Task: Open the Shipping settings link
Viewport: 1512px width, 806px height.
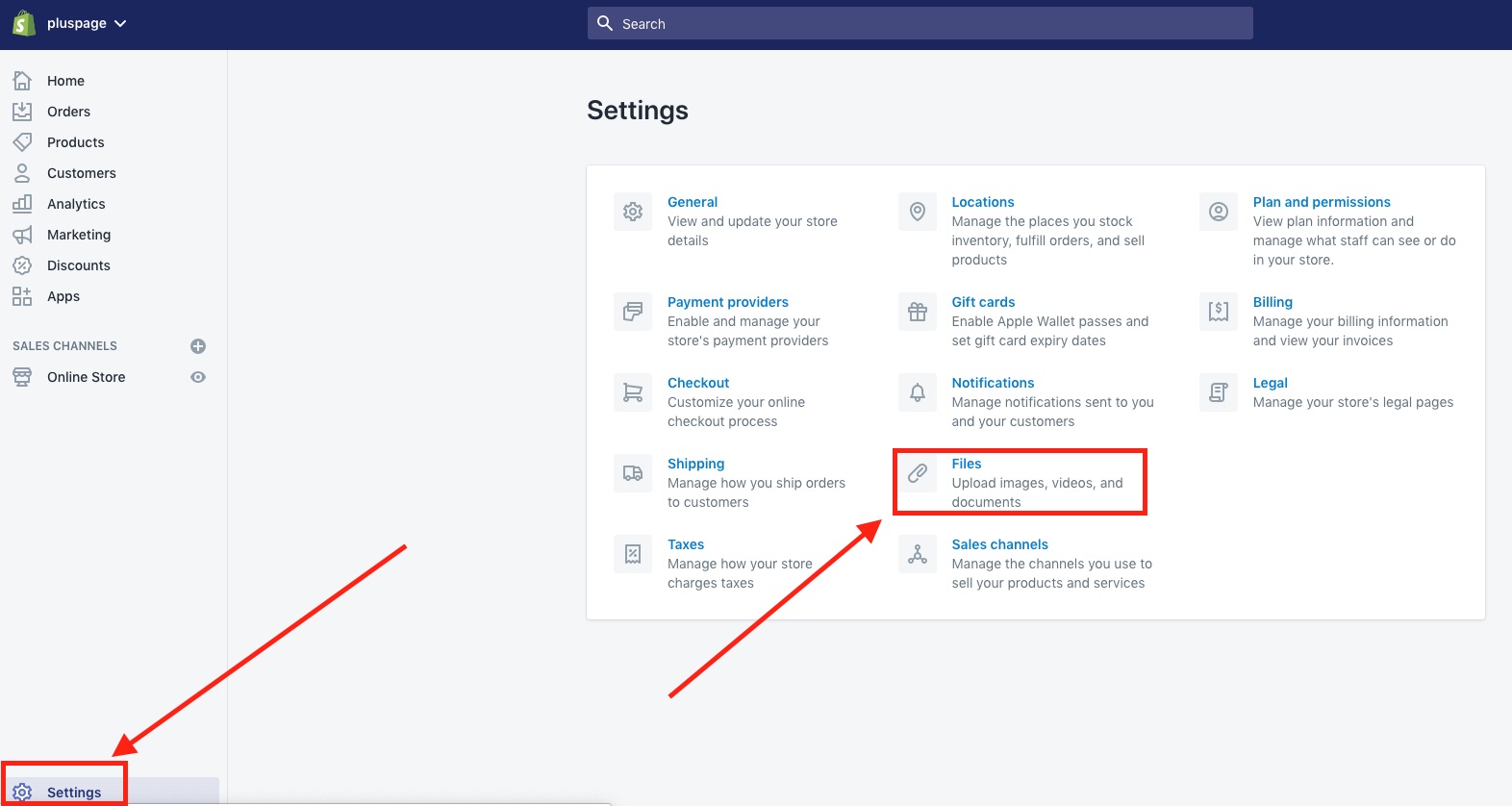Action: click(x=695, y=464)
